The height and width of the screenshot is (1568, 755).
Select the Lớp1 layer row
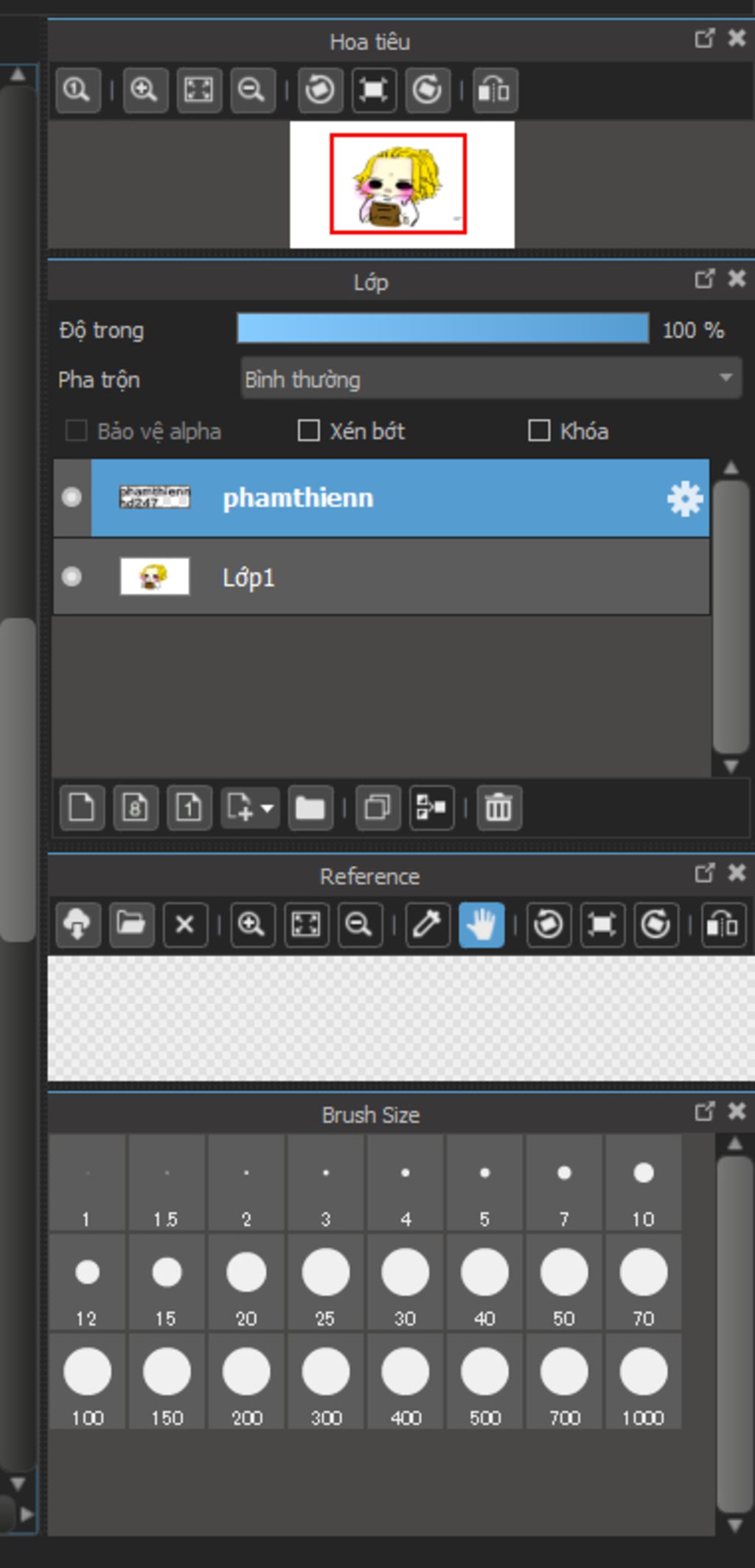tap(382, 577)
